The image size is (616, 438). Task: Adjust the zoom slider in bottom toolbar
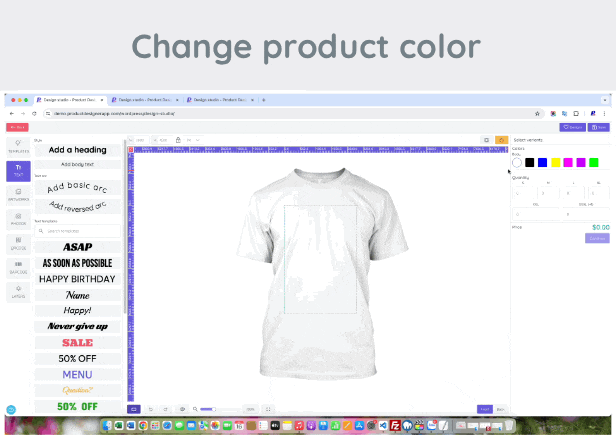coord(208,409)
